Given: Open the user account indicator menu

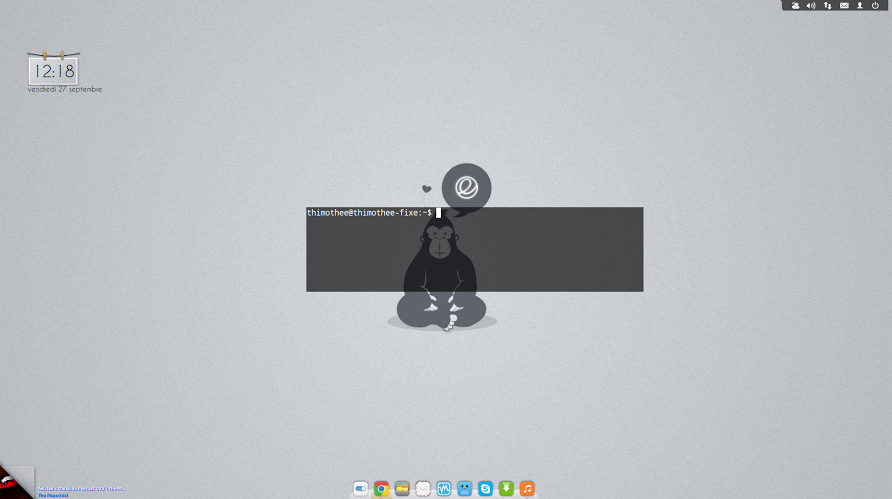Looking at the screenshot, I should coord(859,6).
